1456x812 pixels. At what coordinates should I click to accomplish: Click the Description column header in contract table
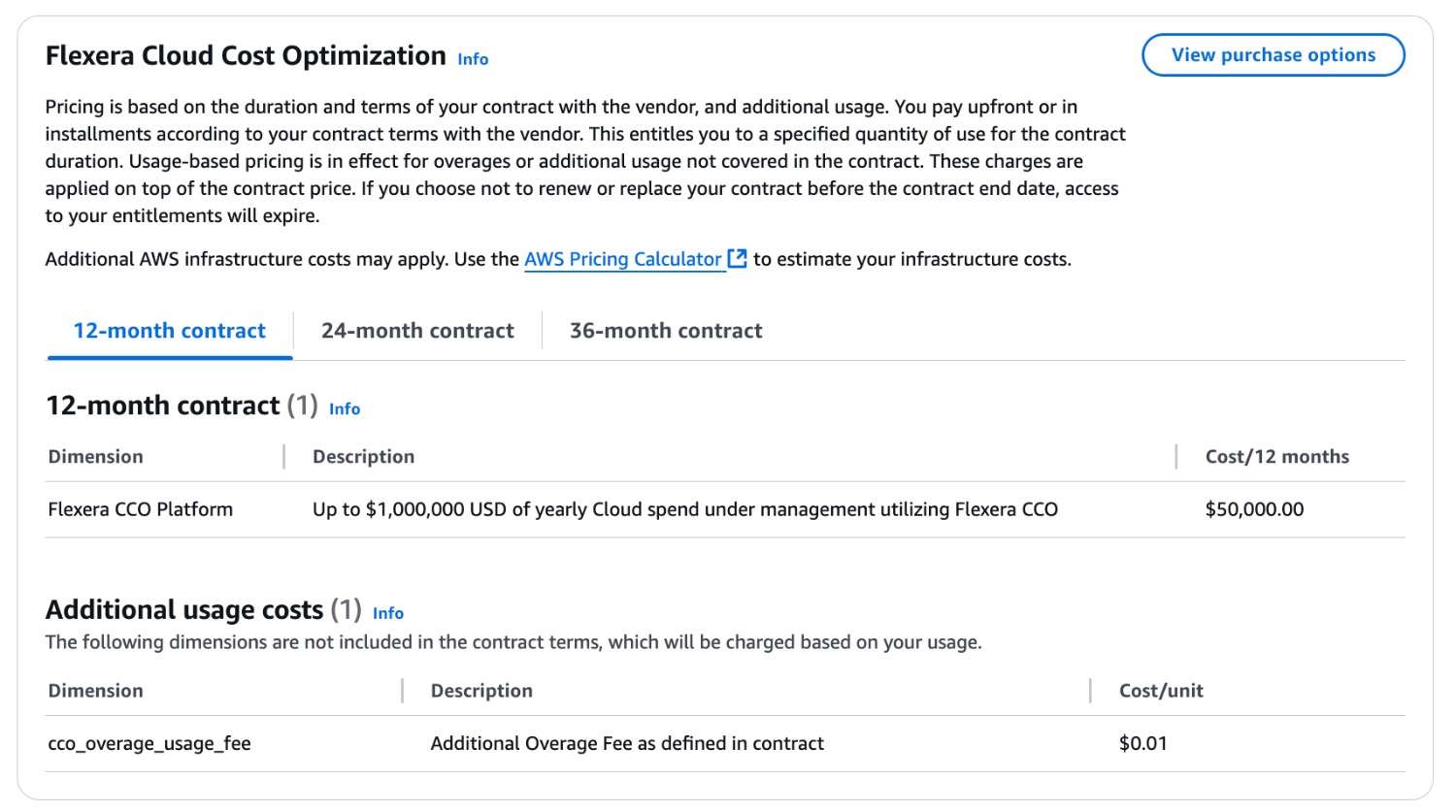pos(362,456)
